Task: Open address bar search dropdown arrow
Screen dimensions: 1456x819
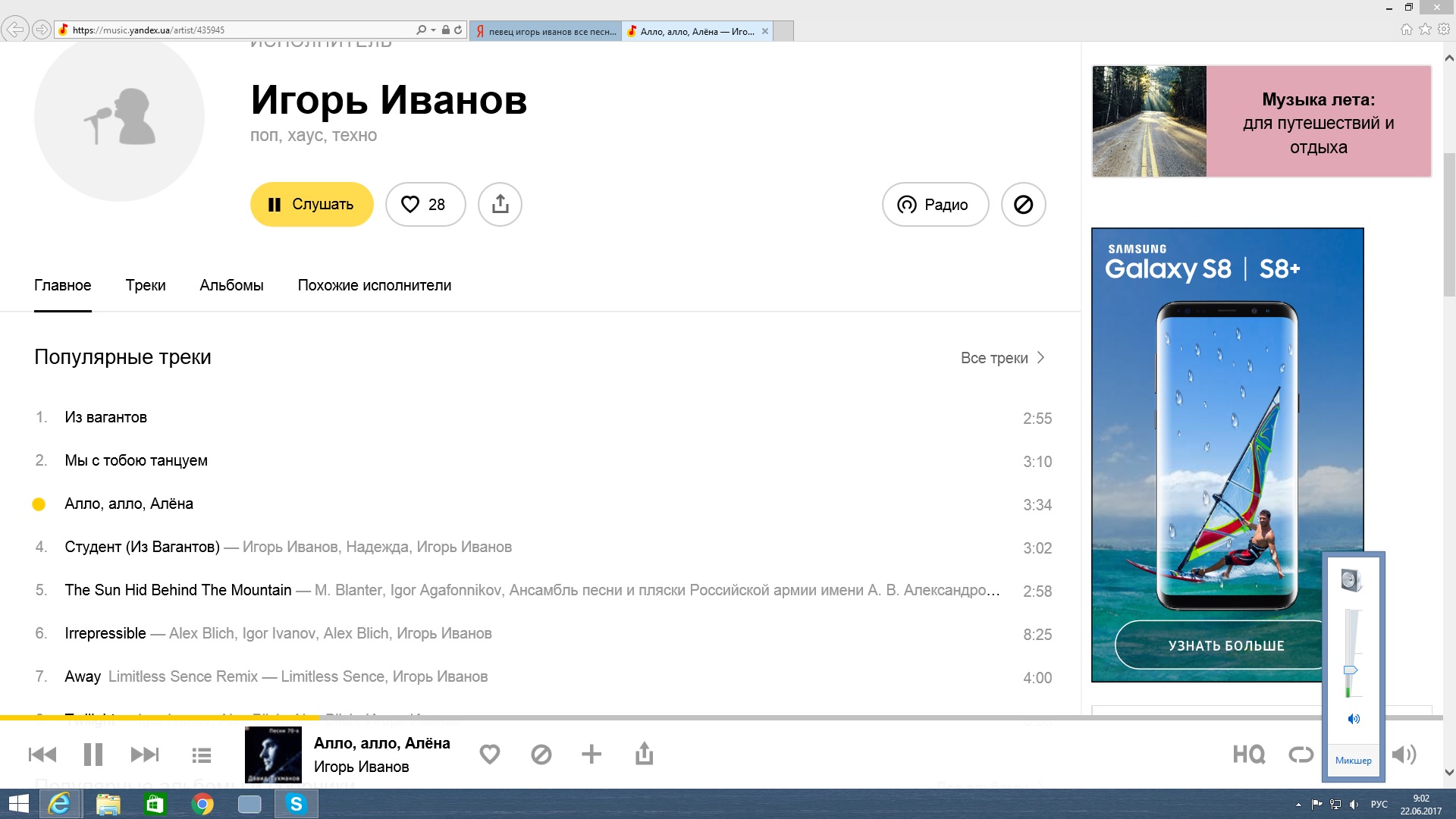Action: pyautogui.click(x=433, y=30)
